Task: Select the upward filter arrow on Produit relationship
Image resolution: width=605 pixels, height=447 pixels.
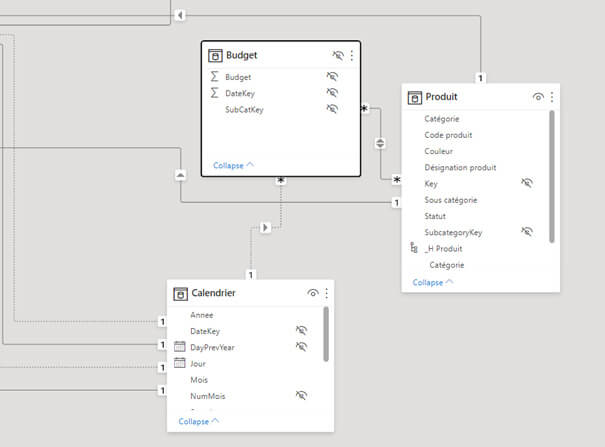Action: point(180,175)
